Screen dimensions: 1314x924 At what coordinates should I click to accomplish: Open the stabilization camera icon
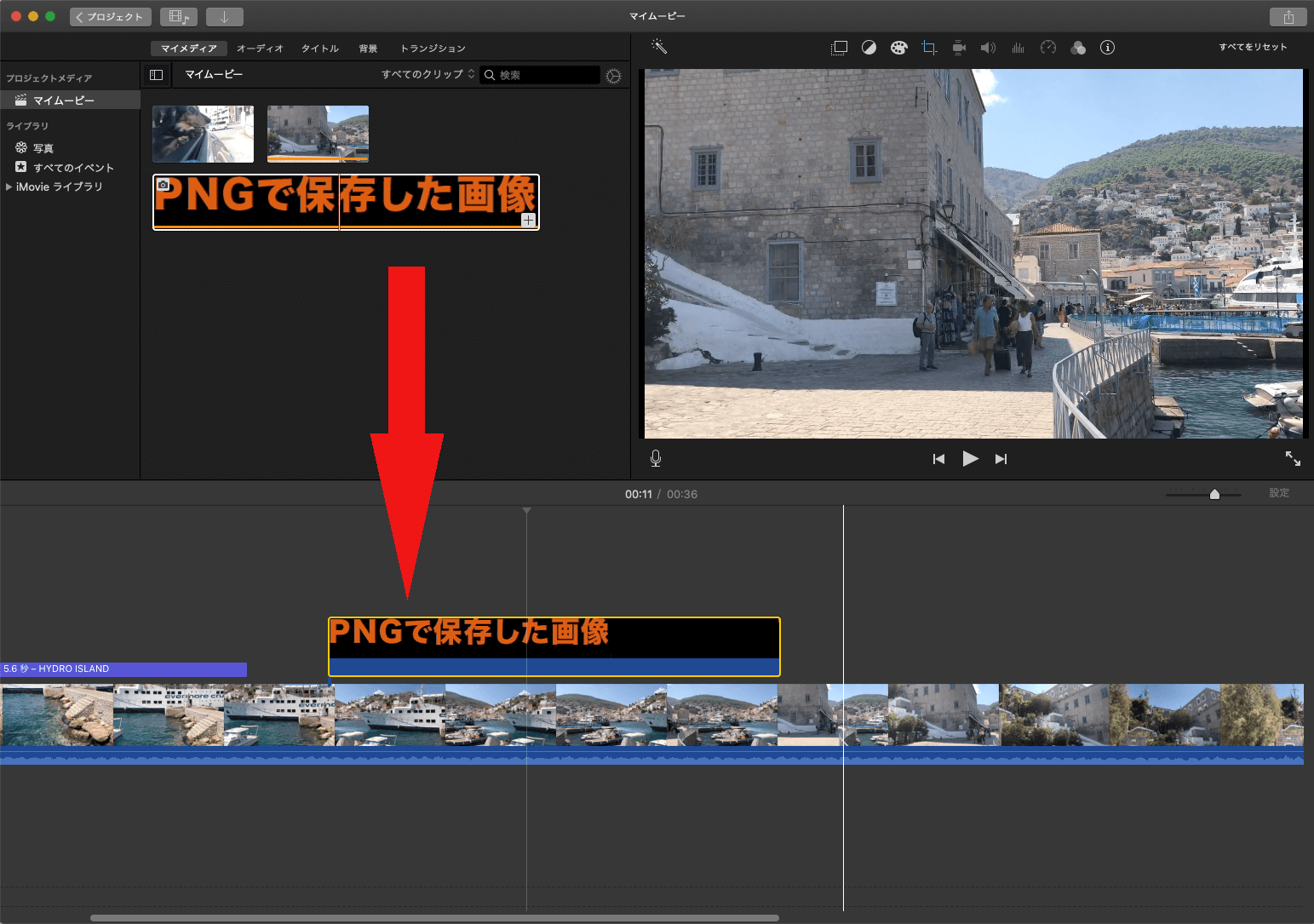coord(959,48)
